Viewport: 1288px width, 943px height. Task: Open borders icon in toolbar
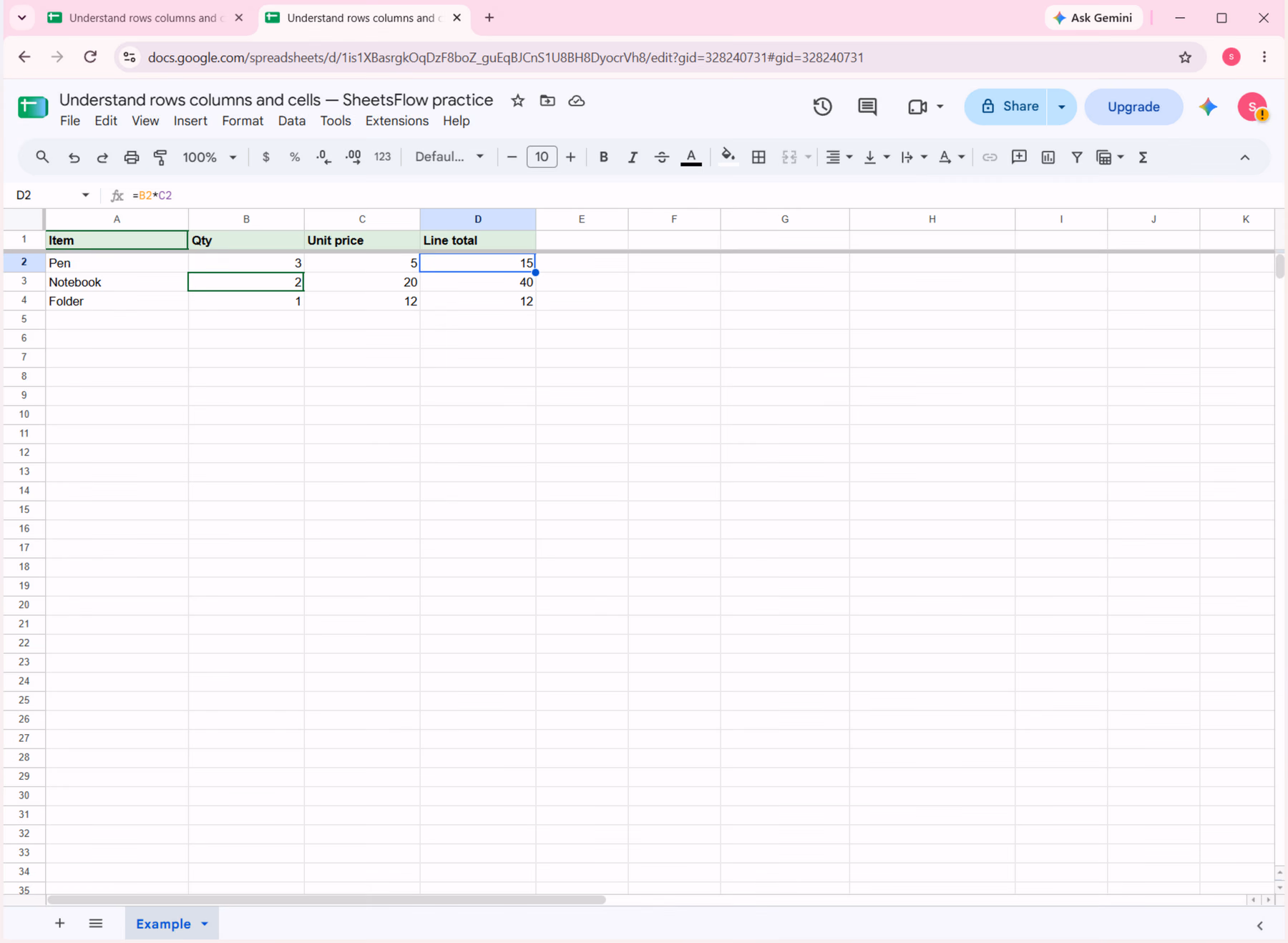point(758,157)
